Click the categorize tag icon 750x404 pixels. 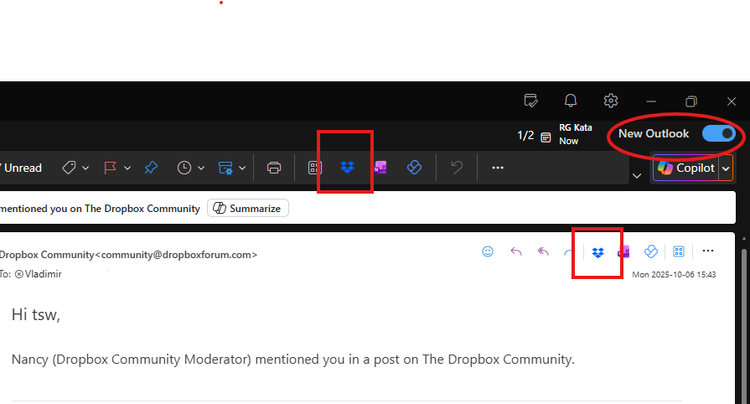click(x=69, y=168)
